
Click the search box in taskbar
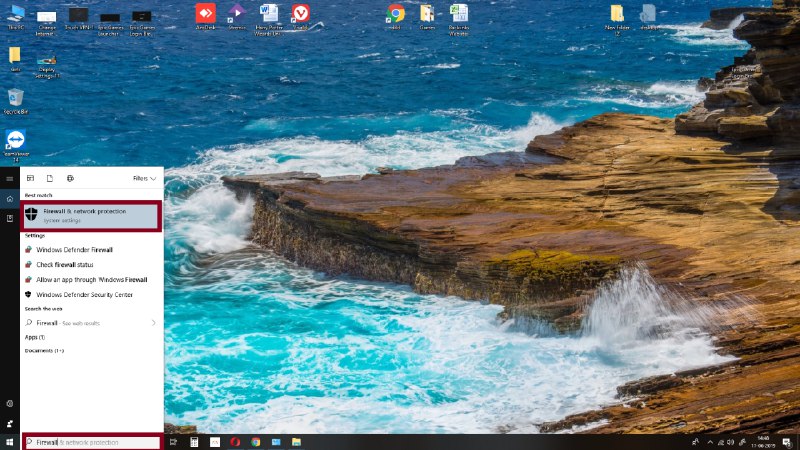[x=92, y=441]
